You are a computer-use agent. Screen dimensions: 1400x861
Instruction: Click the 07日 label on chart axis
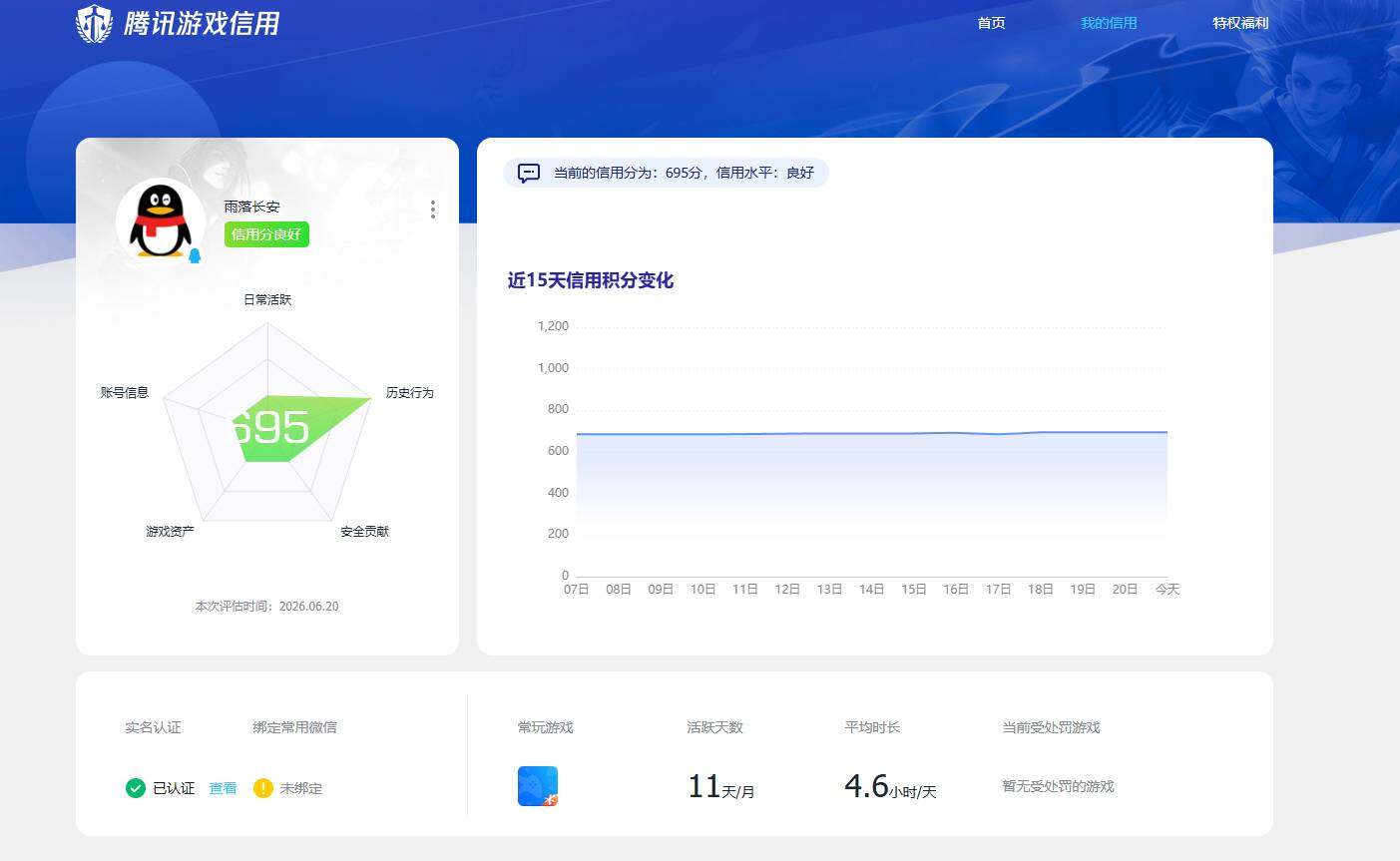[576, 590]
